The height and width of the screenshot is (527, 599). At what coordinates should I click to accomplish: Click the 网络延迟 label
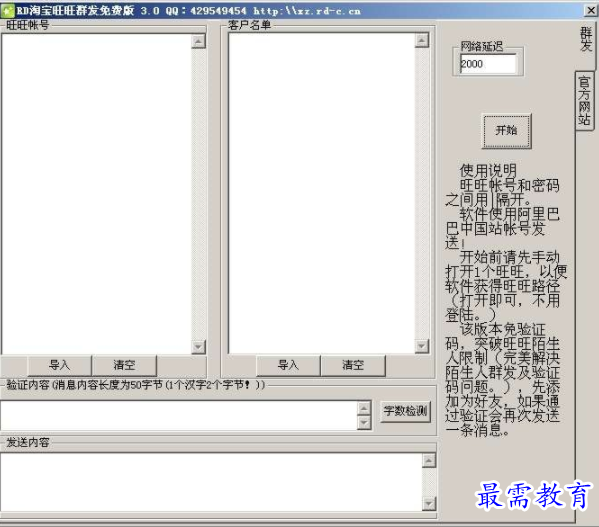coord(482,46)
